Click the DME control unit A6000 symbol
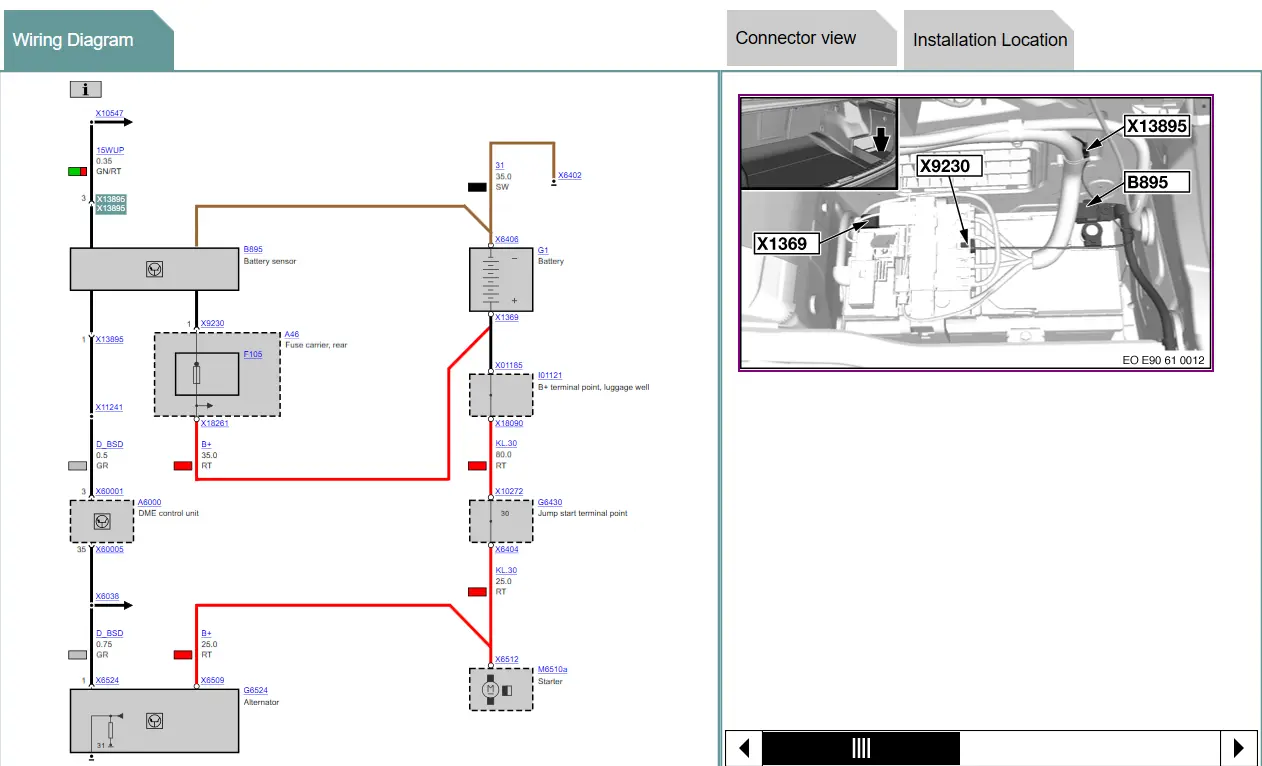The height and width of the screenshot is (766, 1262). coord(101,521)
